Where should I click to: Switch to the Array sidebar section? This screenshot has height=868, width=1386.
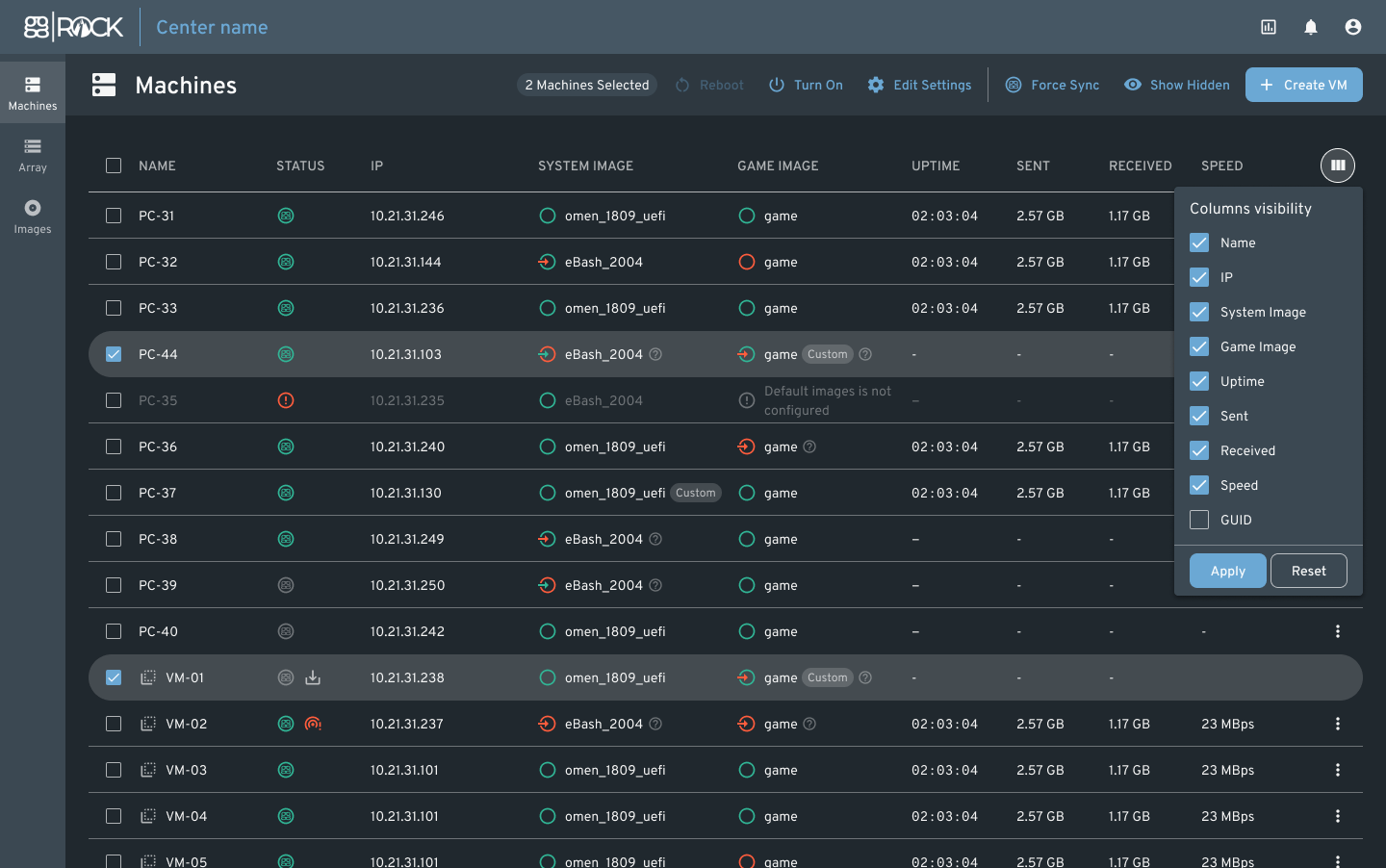pyautogui.click(x=33, y=154)
